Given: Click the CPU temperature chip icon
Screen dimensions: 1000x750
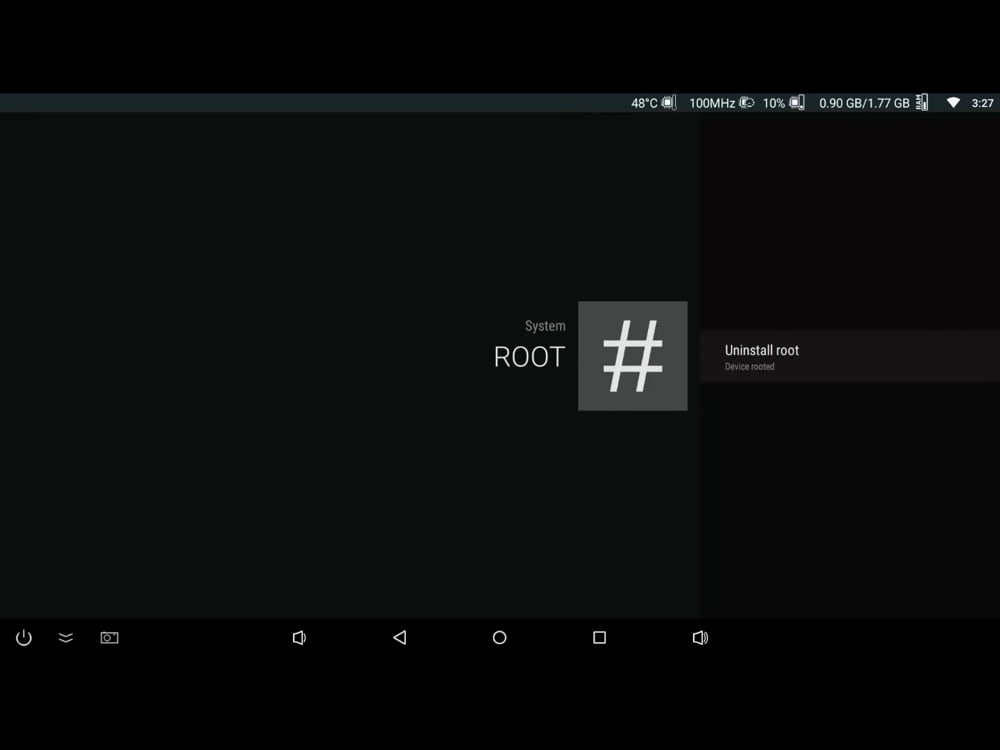Looking at the screenshot, I should click(x=668, y=102).
